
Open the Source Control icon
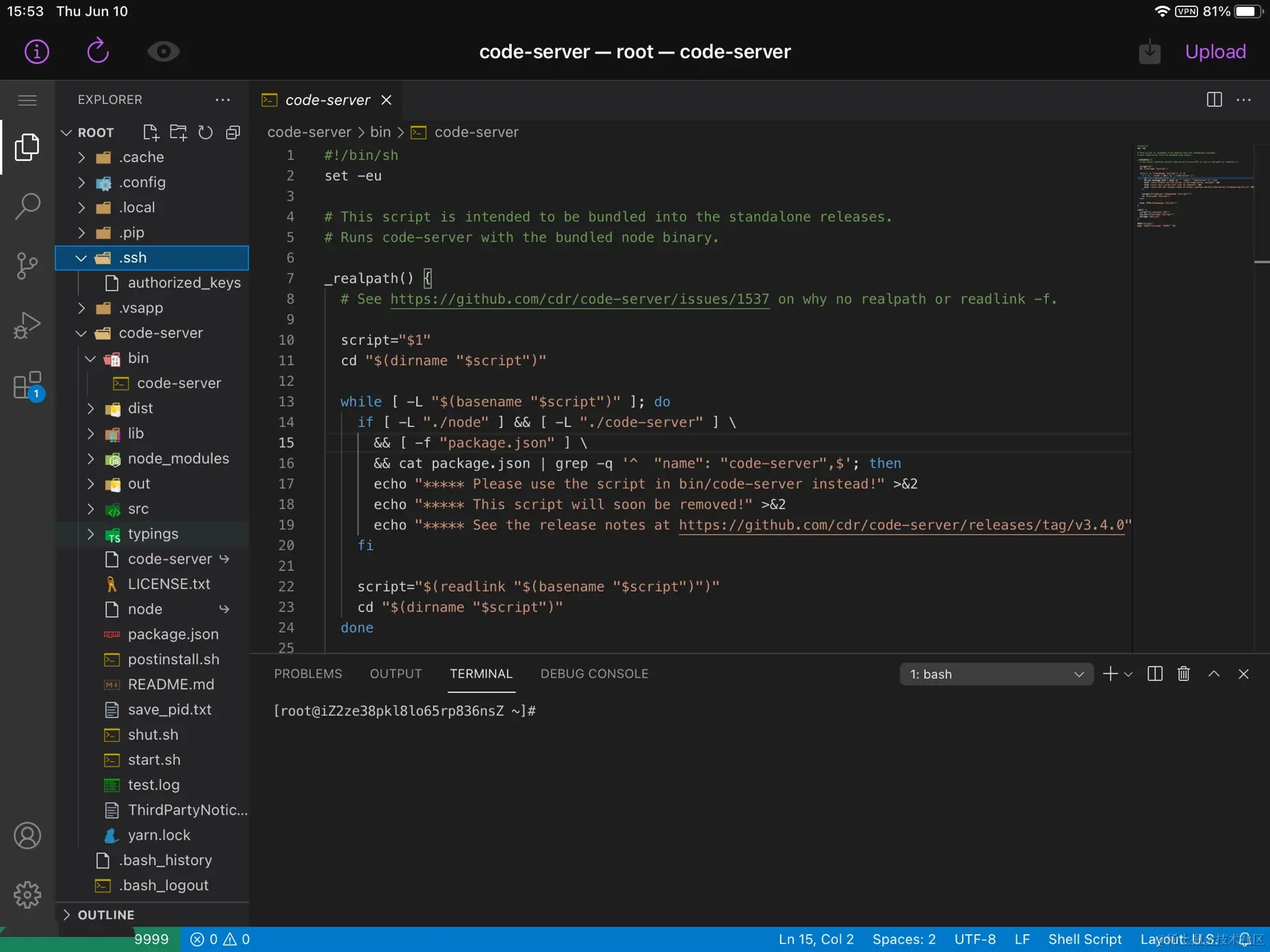(27, 265)
